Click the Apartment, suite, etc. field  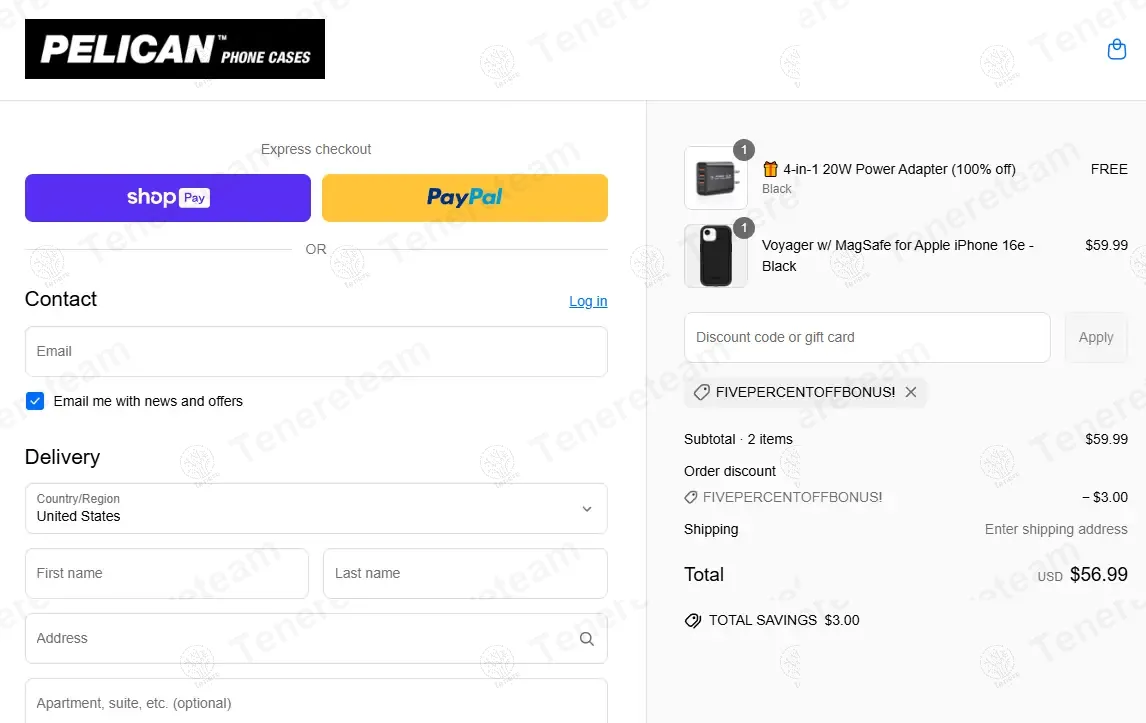(316, 702)
